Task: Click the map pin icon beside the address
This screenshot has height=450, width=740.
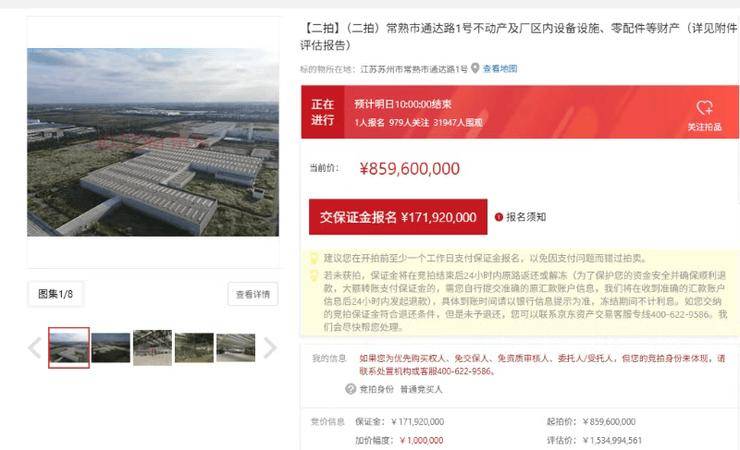Action: pyautogui.click(x=475, y=68)
